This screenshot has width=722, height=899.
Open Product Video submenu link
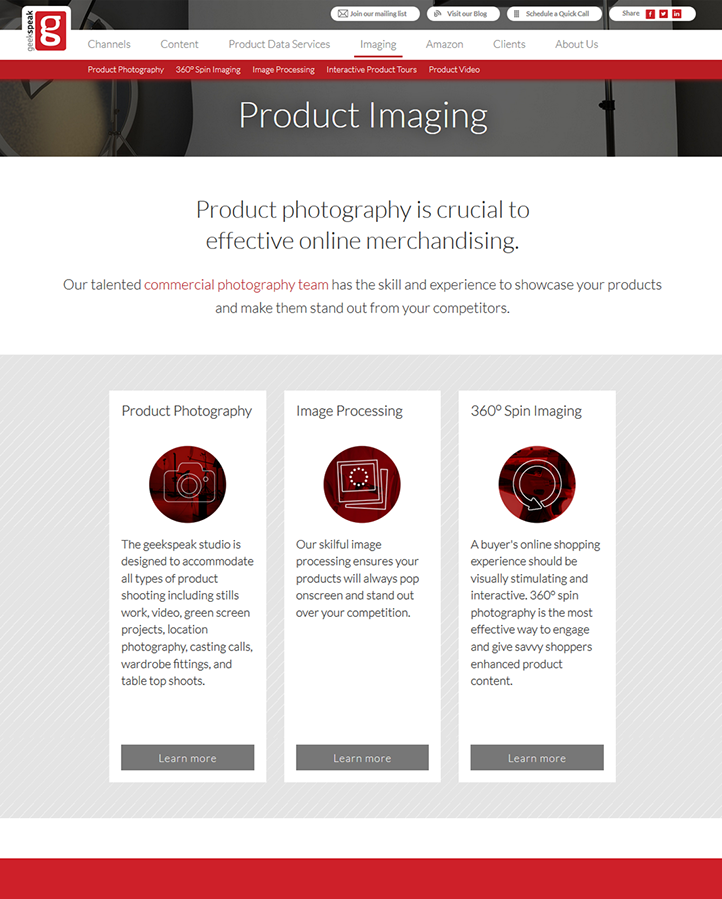[x=454, y=69]
